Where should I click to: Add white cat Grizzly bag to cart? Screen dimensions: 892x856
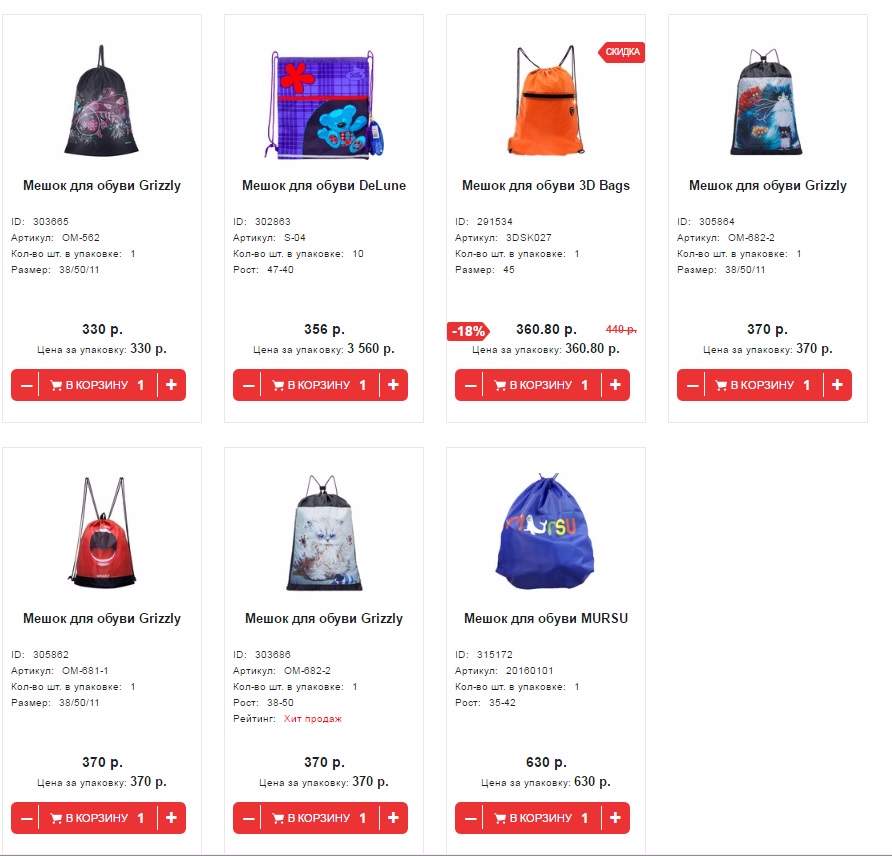[x=319, y=818]
